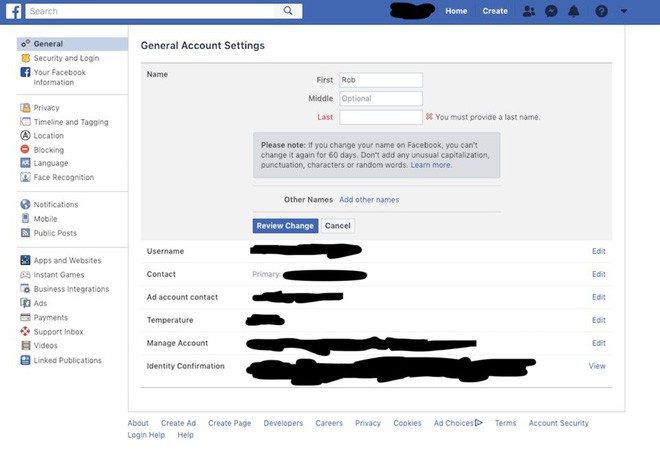The width and height of the screenshot is (660, 450).
Task: Click the First name field
Action: click(x=381, y=80)
